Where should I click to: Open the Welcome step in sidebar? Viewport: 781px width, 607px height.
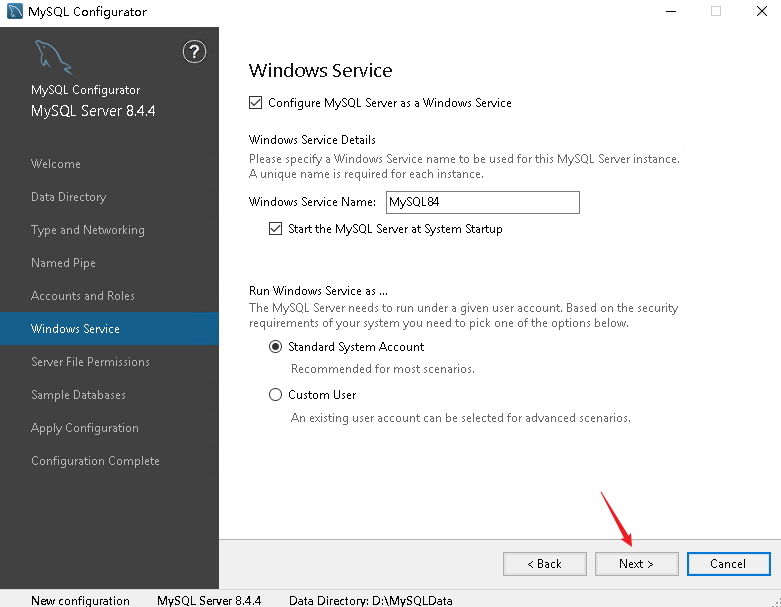[56, 164]
